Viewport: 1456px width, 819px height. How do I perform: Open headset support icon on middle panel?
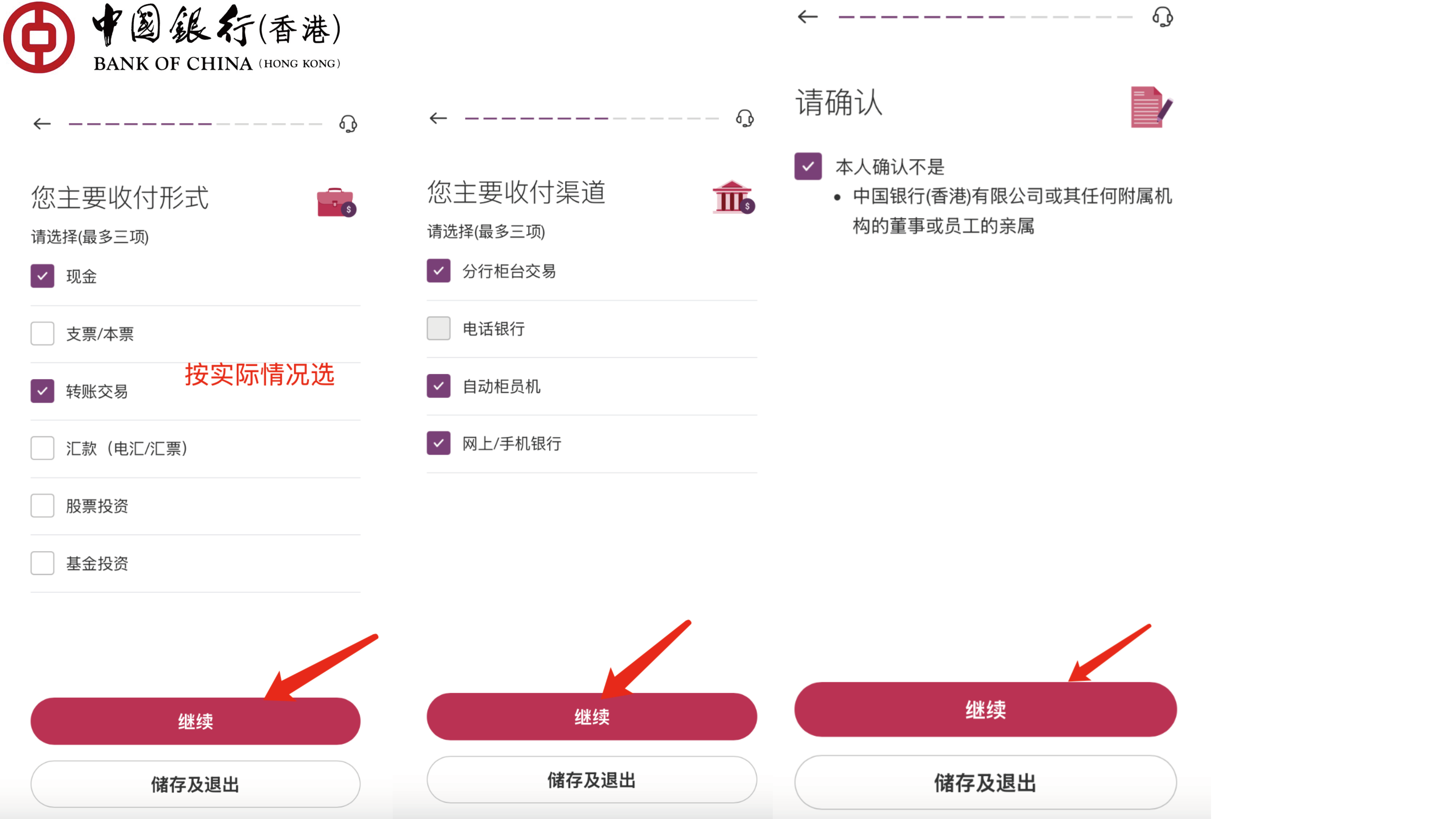tap(745, 118)
